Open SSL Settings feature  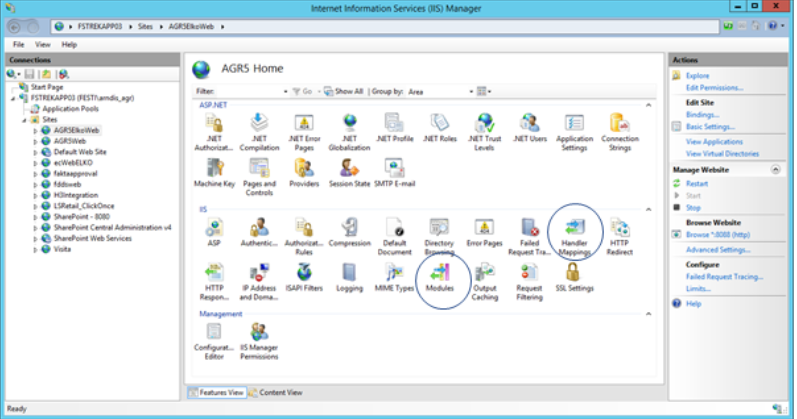click(x=574, y=278)
